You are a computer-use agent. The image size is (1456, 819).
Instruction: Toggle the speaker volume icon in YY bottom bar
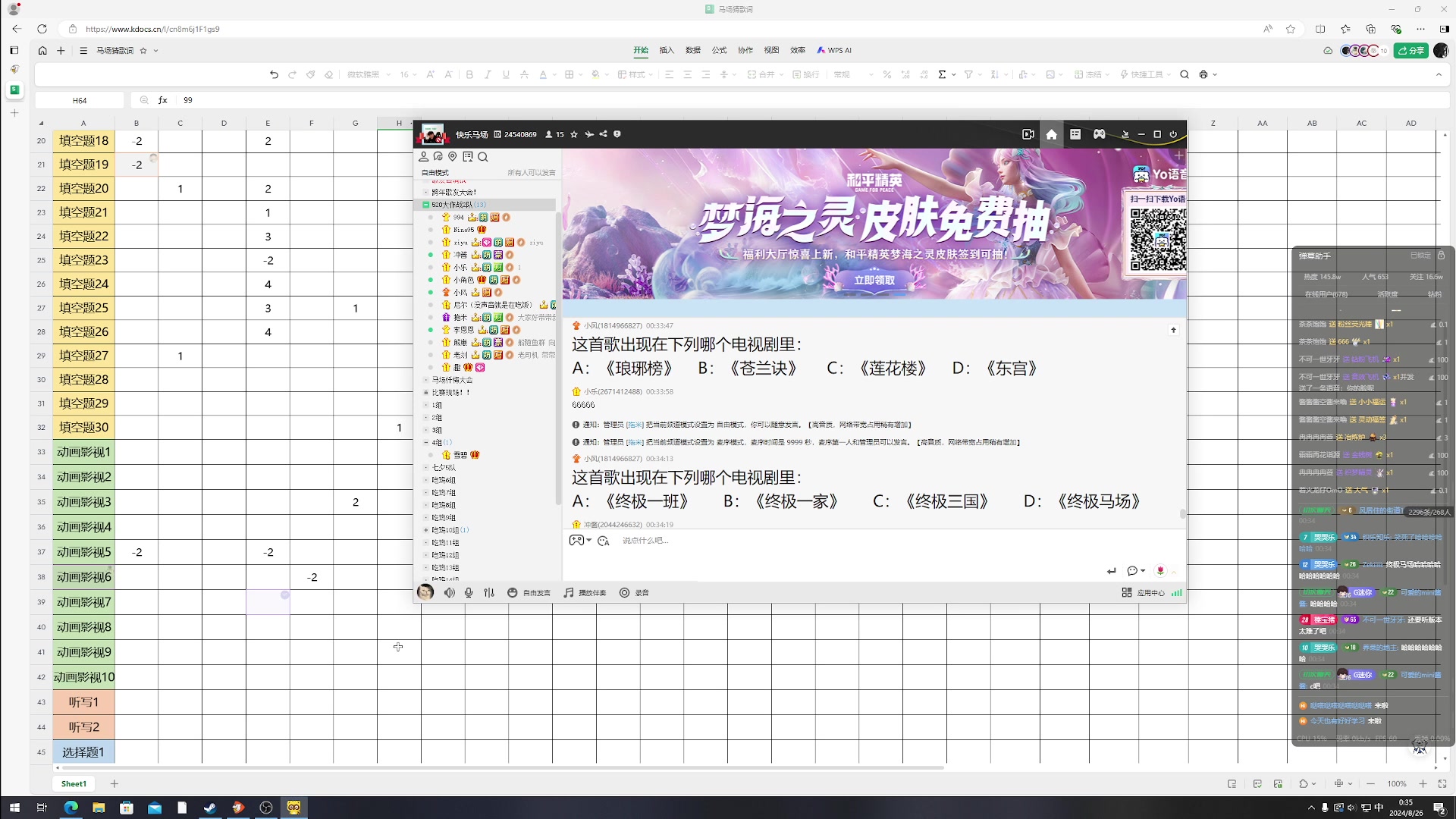coord(450,593)
